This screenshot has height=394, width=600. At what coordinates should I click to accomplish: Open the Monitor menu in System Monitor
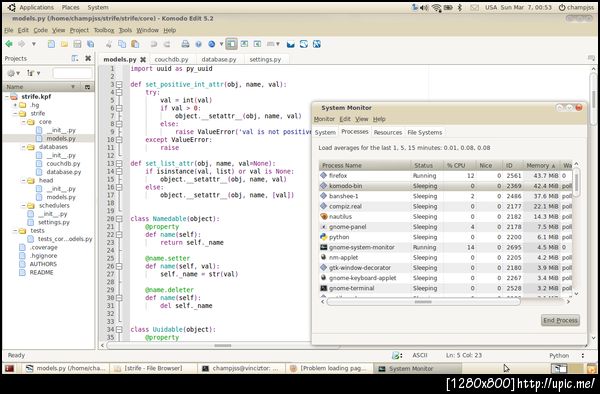[x=324, y=119]
